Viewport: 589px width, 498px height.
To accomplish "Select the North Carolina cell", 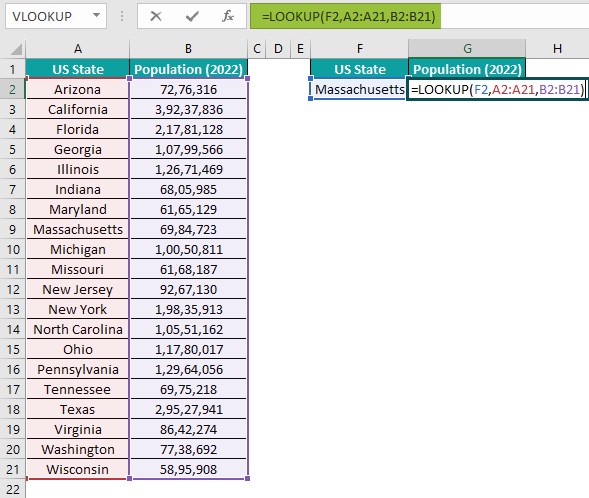I will (77, 329).
